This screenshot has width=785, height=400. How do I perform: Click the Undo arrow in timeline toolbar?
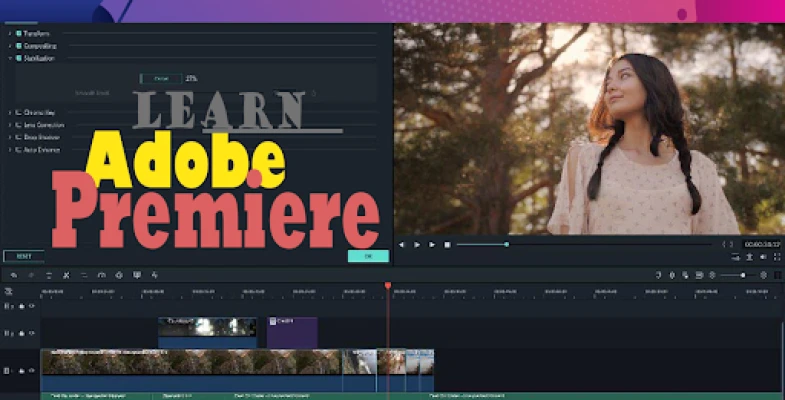point(14,275)
